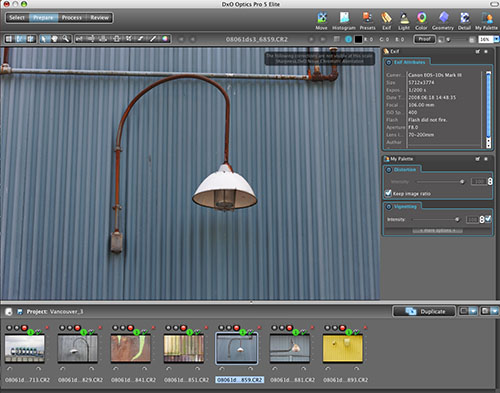Select the magnifier zoom tool
500x393 pixels.
[x=66, y=39]
